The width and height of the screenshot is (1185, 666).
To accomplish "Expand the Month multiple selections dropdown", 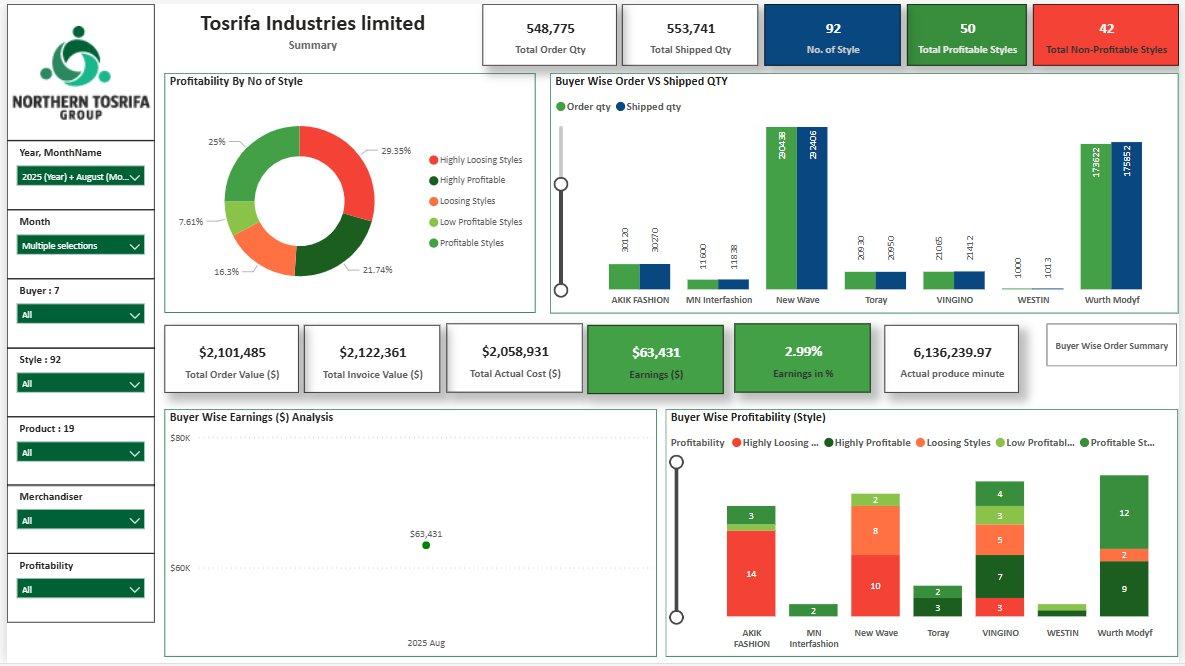I will coord(80,246).
